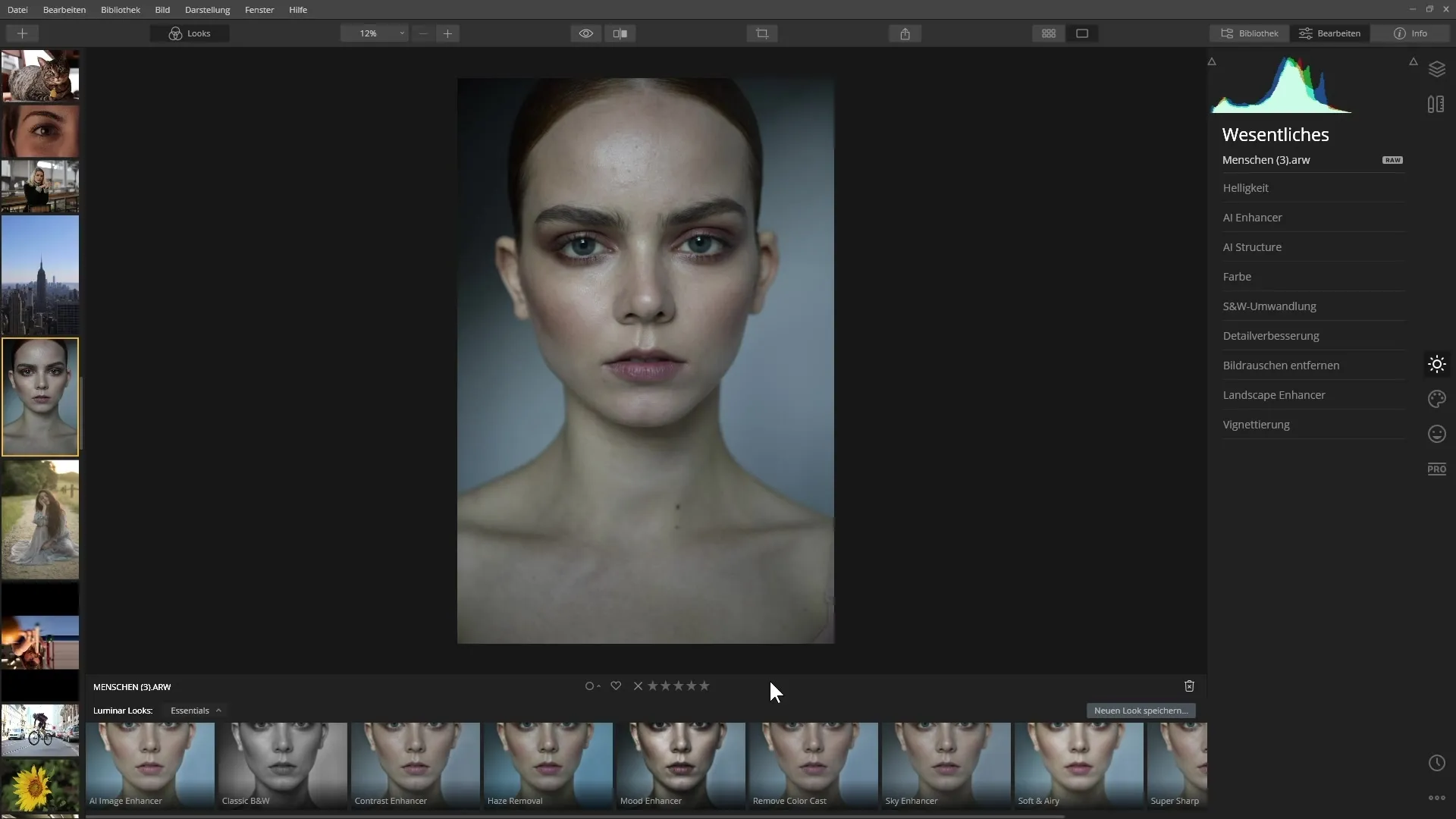
Task: Open the Fenster menu
Action: (259, 10)
